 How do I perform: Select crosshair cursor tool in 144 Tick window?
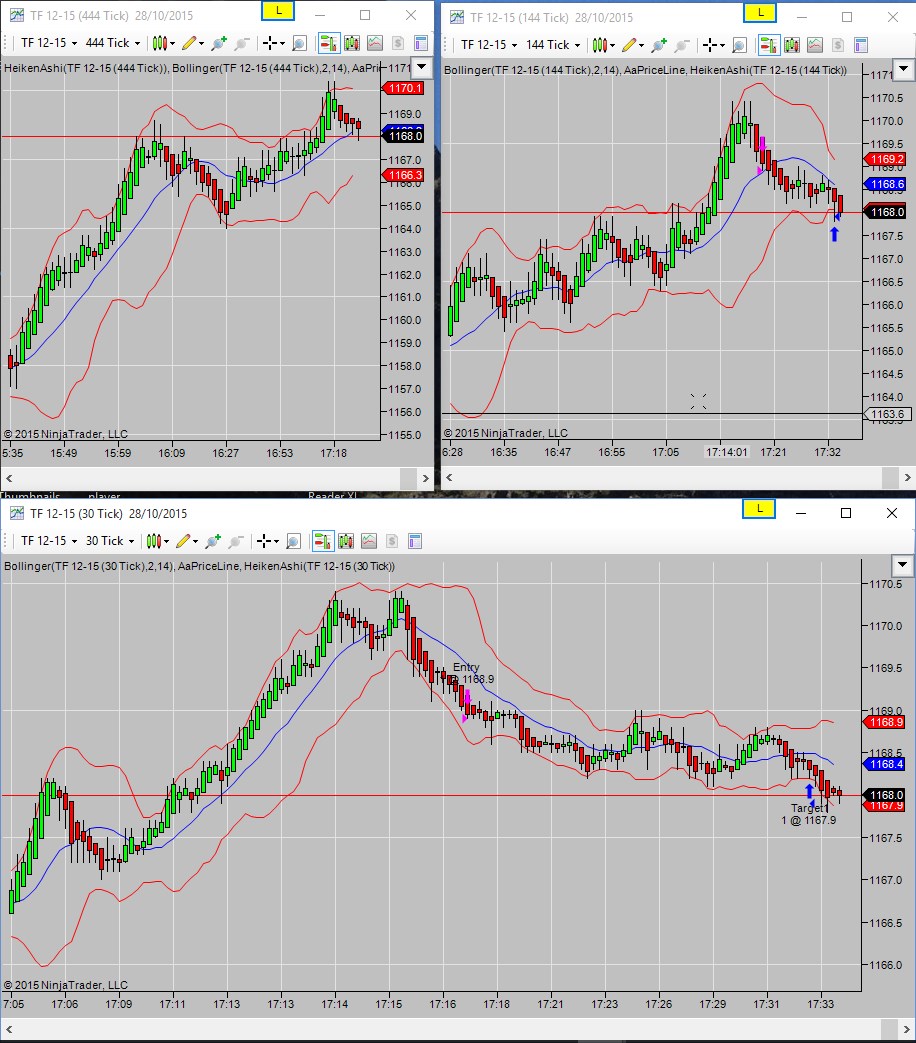[x=713, y=45]
